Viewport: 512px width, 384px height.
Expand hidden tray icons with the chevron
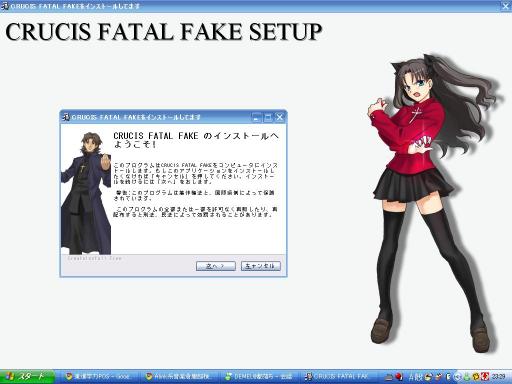click(x=457, y=377)
